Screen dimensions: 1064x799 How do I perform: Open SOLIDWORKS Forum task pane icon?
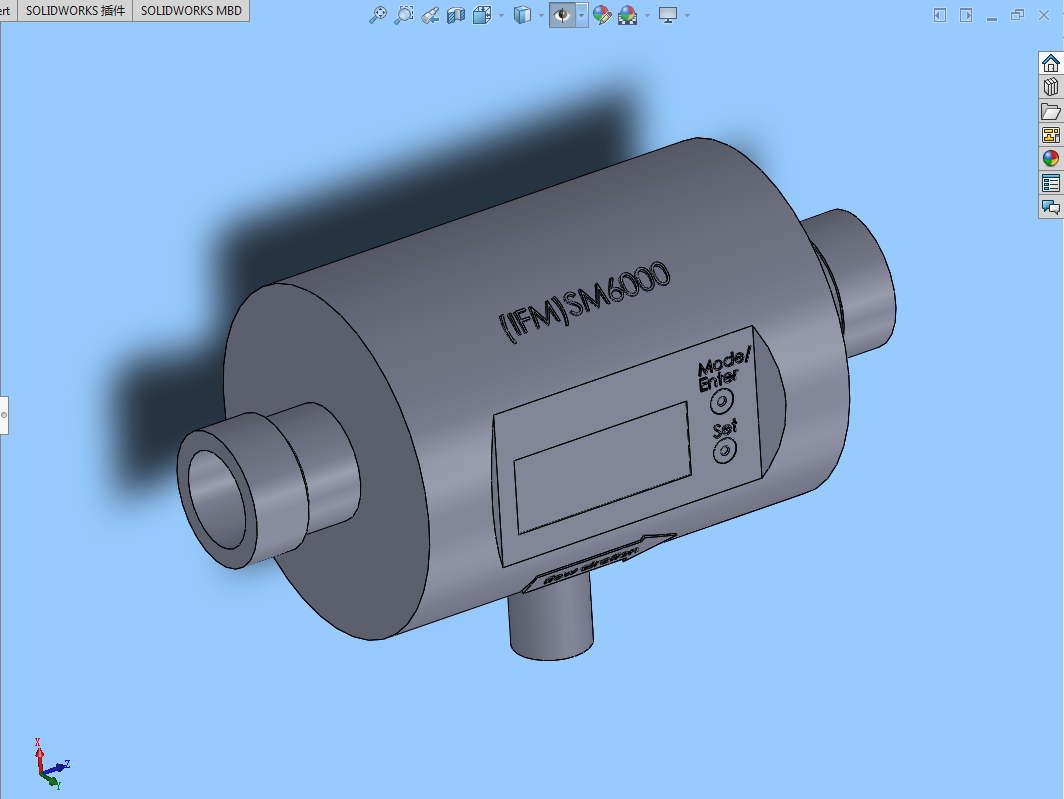click(x=1050, y=207)
